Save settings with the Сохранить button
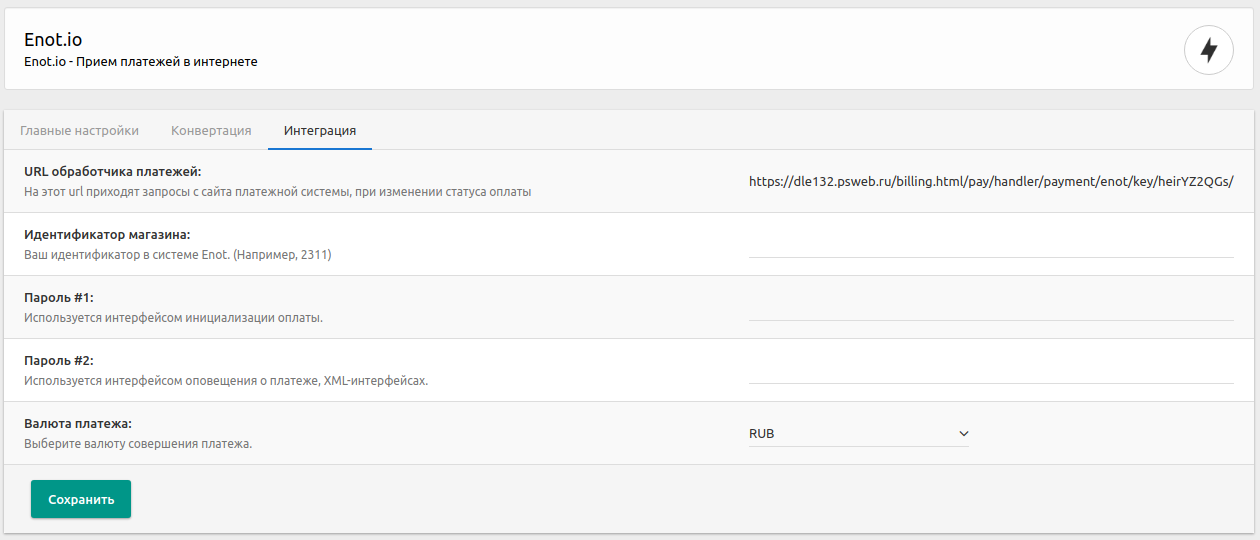 [x=81, y=499]
